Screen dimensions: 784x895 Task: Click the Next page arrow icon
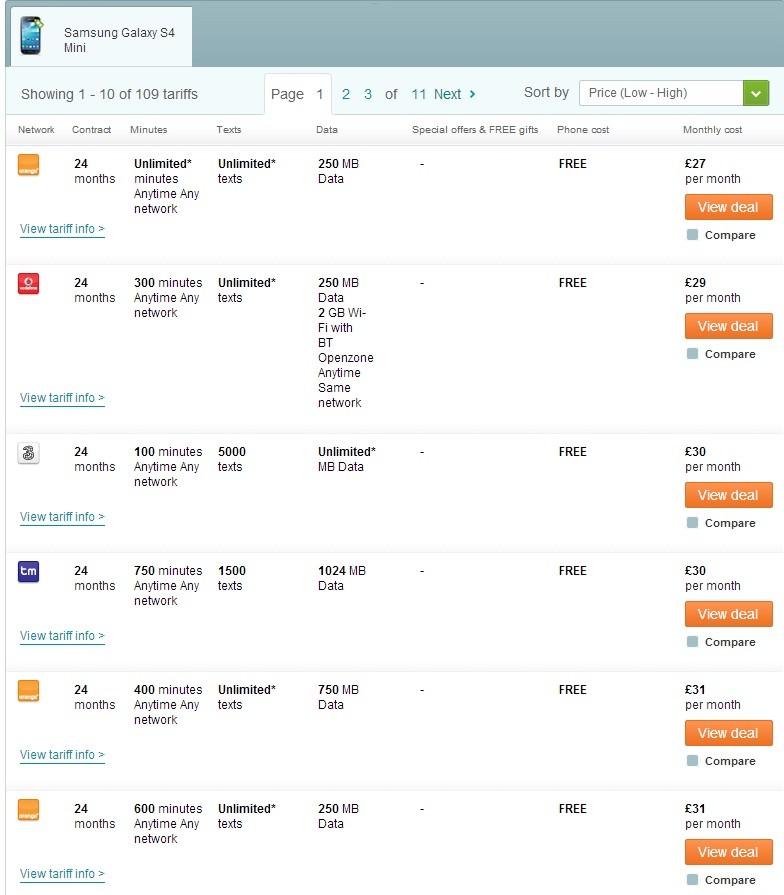coord(472,94)
